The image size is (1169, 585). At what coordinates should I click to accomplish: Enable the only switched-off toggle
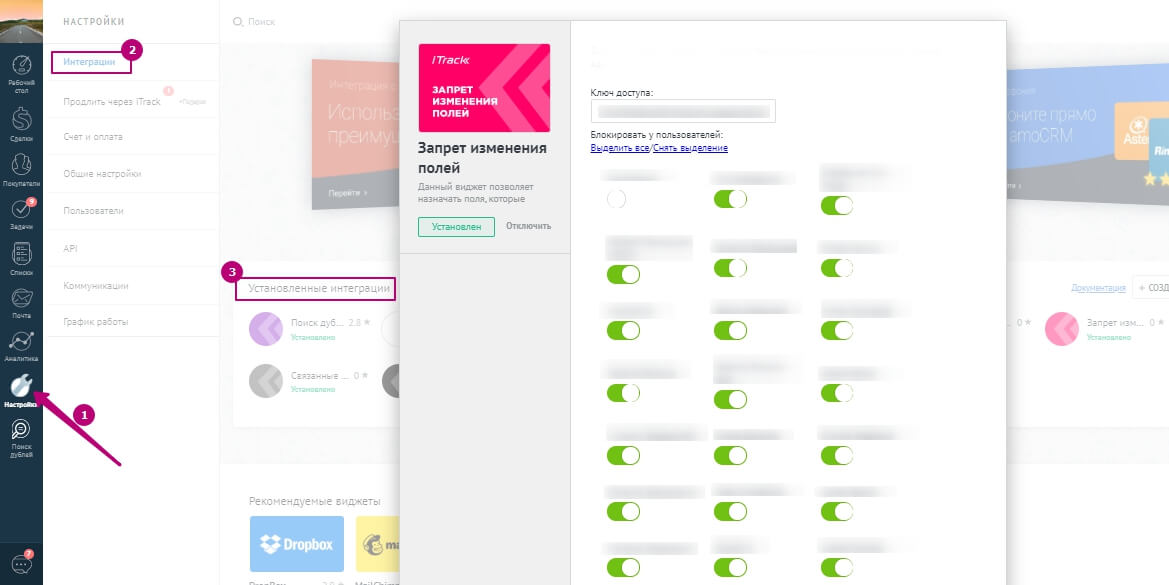[x=616, y=199]
